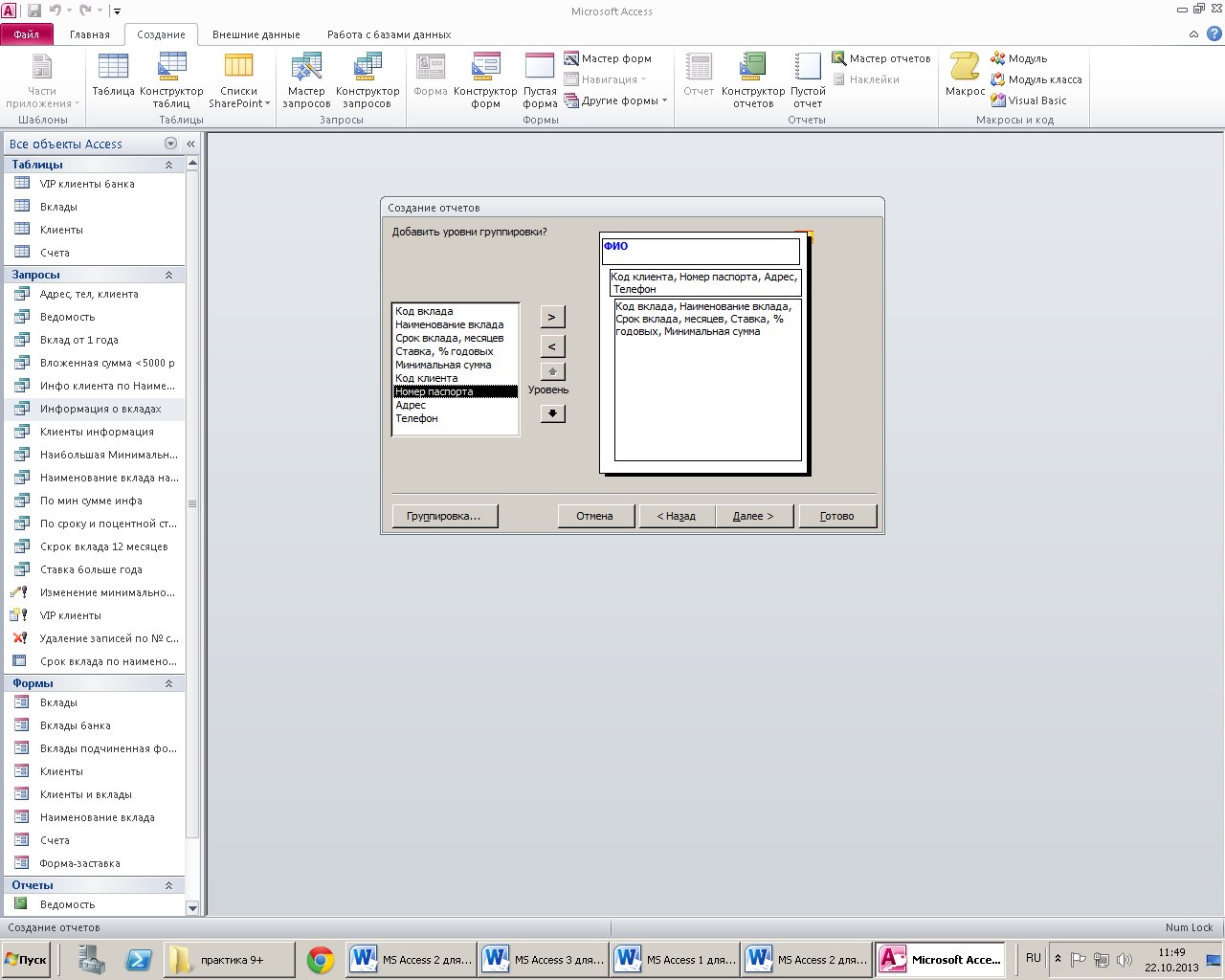Open the Пуск start menu
Viewport: 1225px width, 980px height.
coord(27,960)
